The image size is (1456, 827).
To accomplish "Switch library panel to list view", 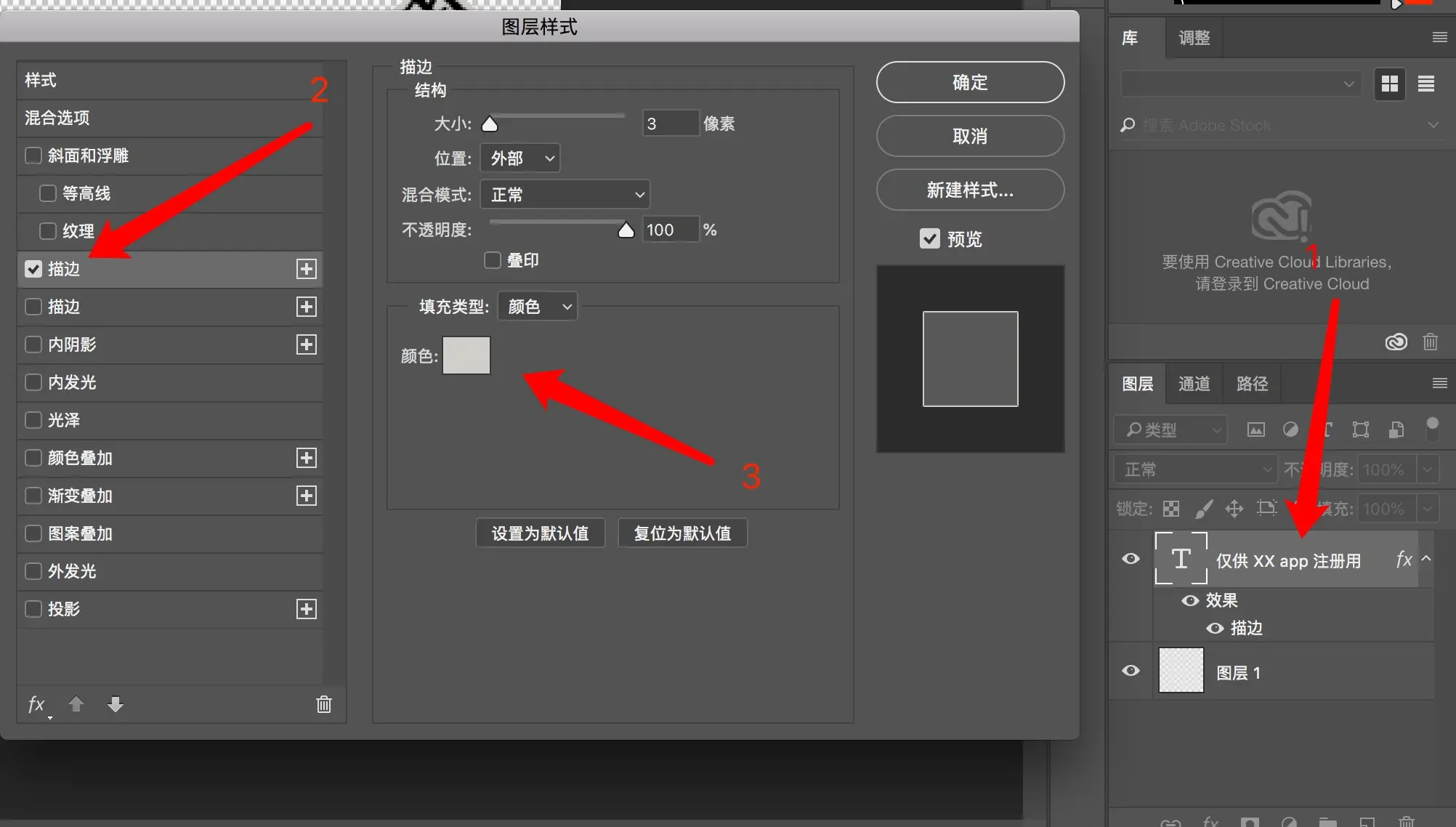I will (x=1426, y=84).
